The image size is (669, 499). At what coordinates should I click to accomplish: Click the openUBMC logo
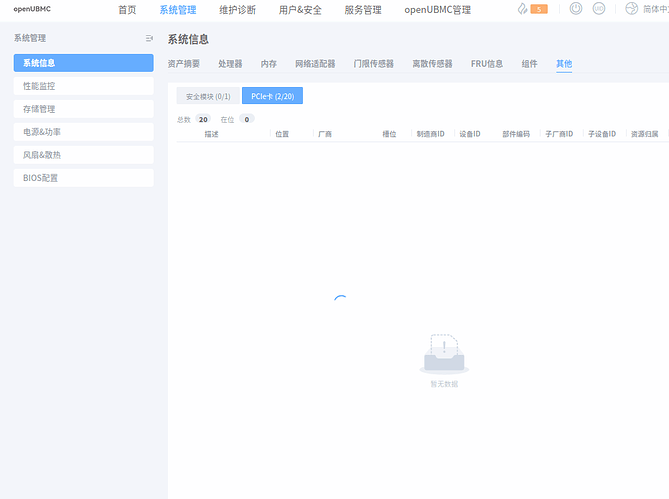click(x=32, y=9)
